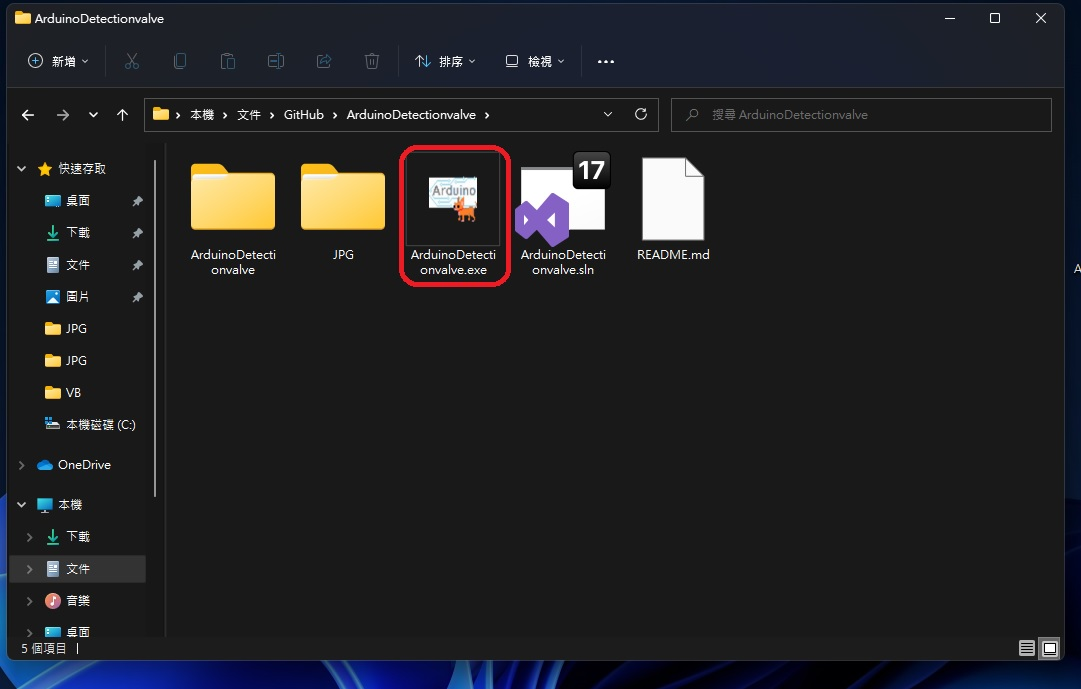Select the README.md file
The width and height of the screenshot is (1081, 689).
pyautogui.click(x=673, y=210)
